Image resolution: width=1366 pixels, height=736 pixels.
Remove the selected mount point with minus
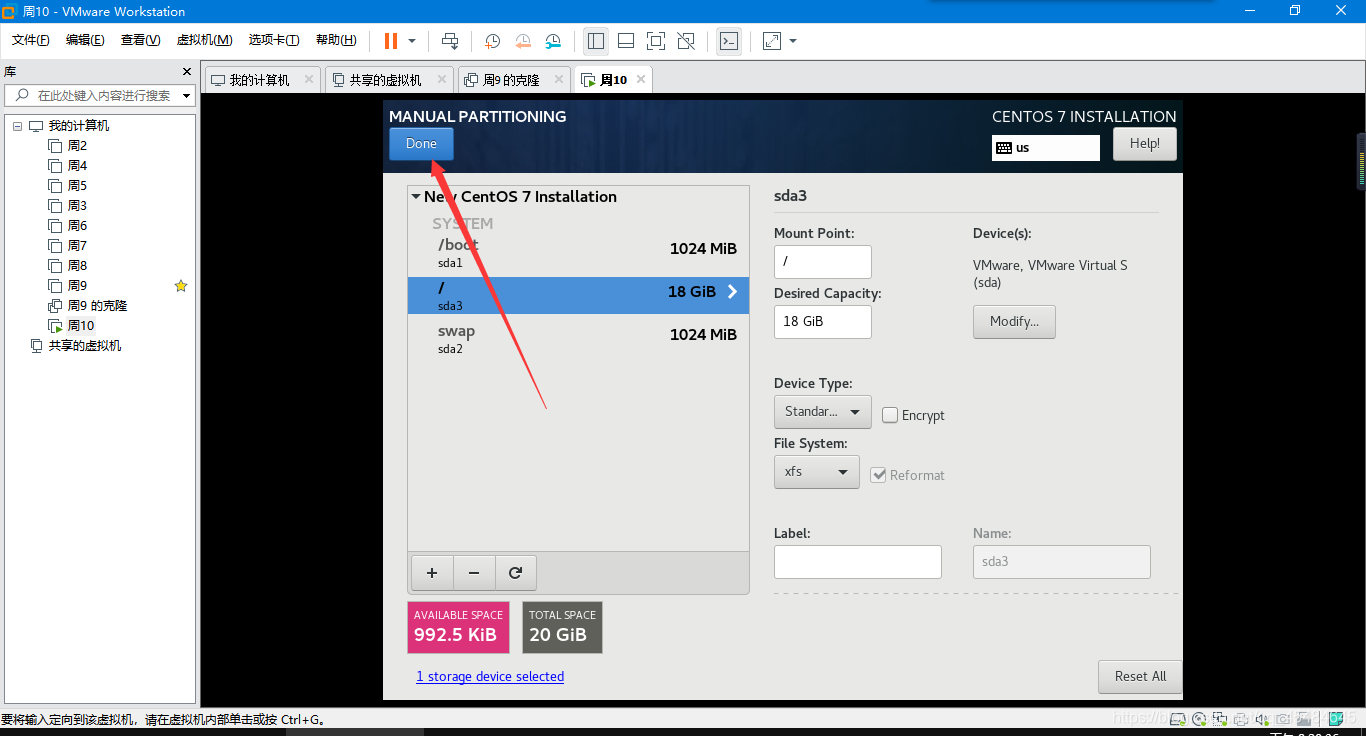pos(474,573)
